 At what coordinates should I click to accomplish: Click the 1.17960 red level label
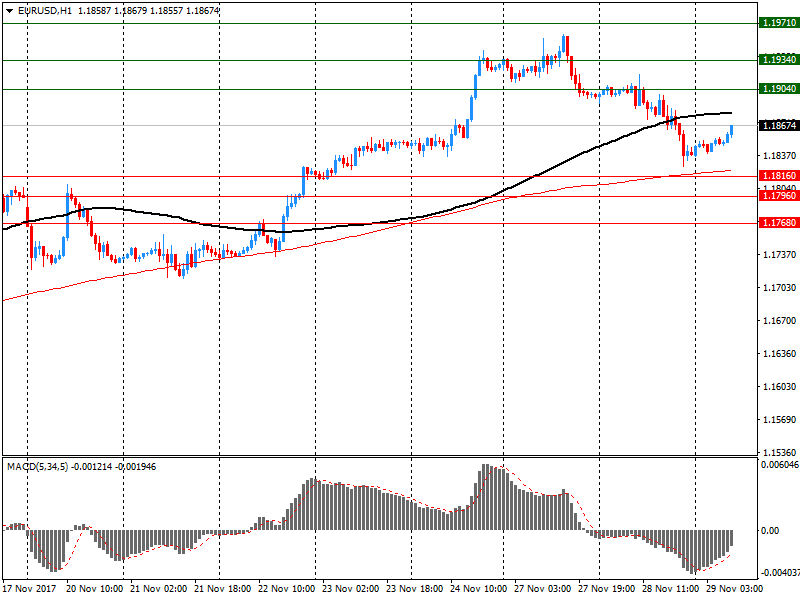[779, 196]
